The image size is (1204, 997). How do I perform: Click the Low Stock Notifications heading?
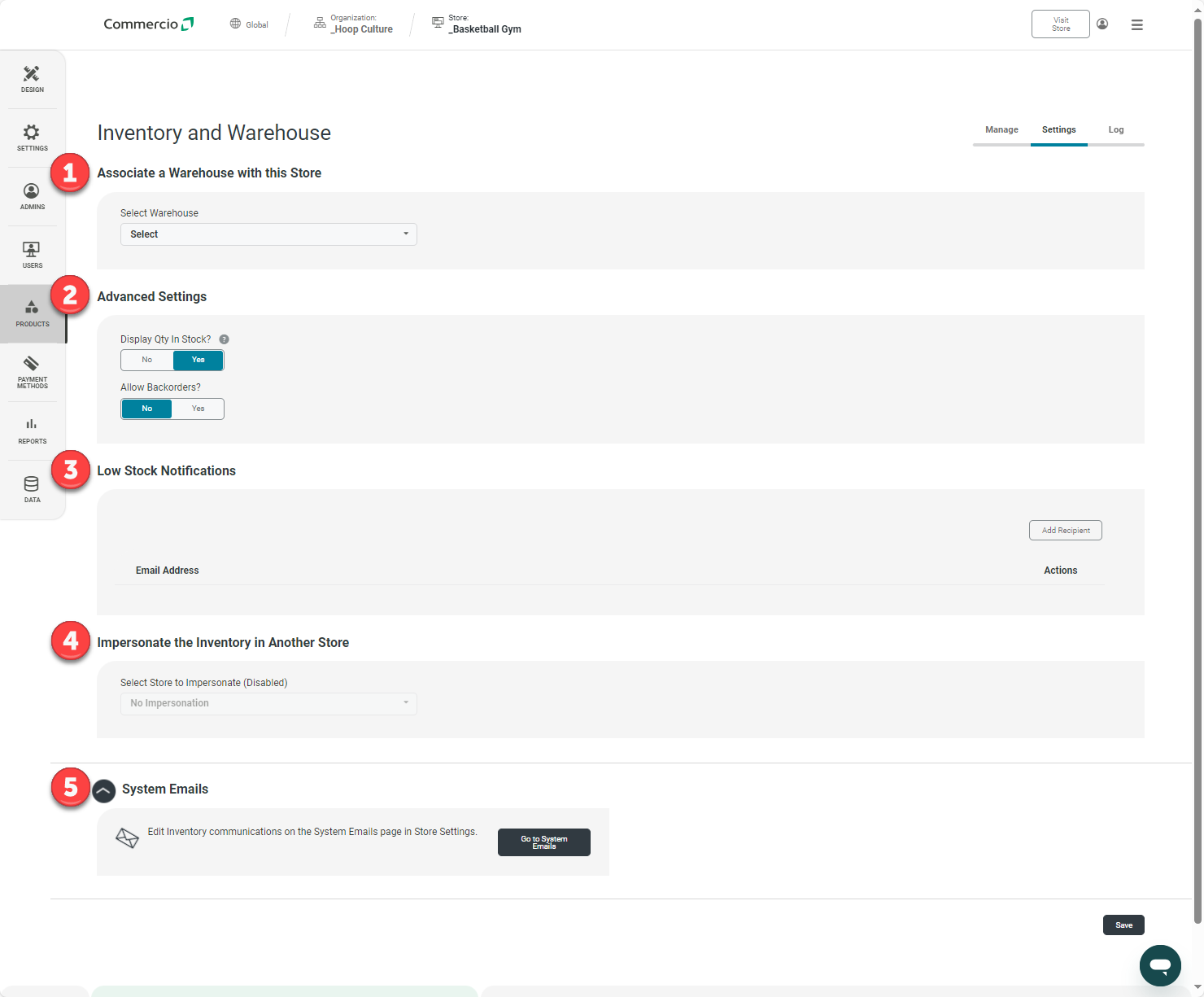point(166,471)
